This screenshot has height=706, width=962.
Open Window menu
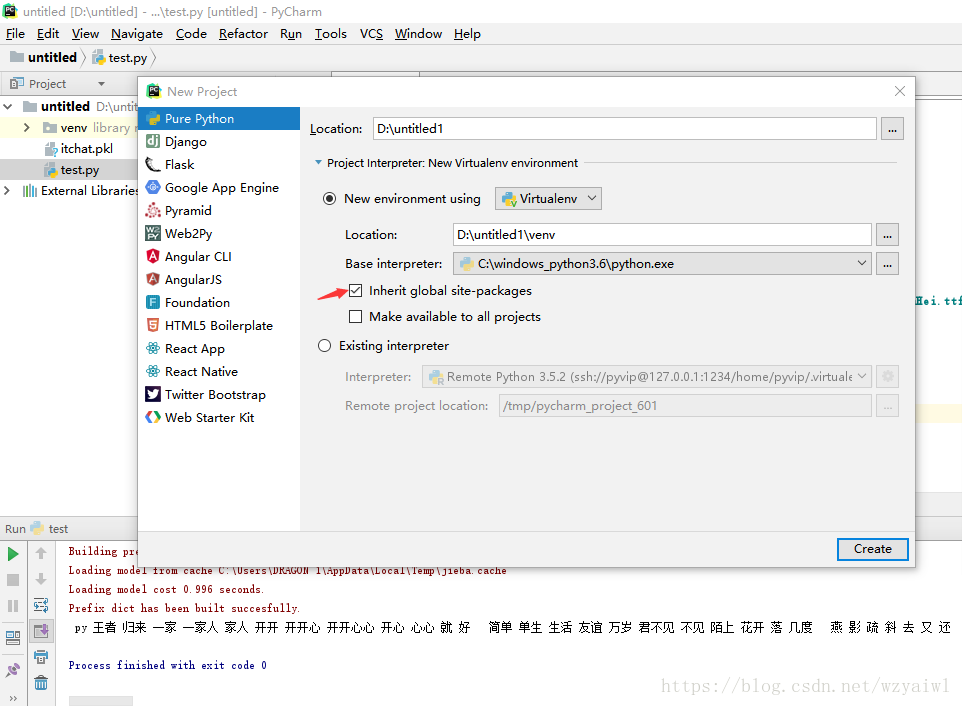418,34
